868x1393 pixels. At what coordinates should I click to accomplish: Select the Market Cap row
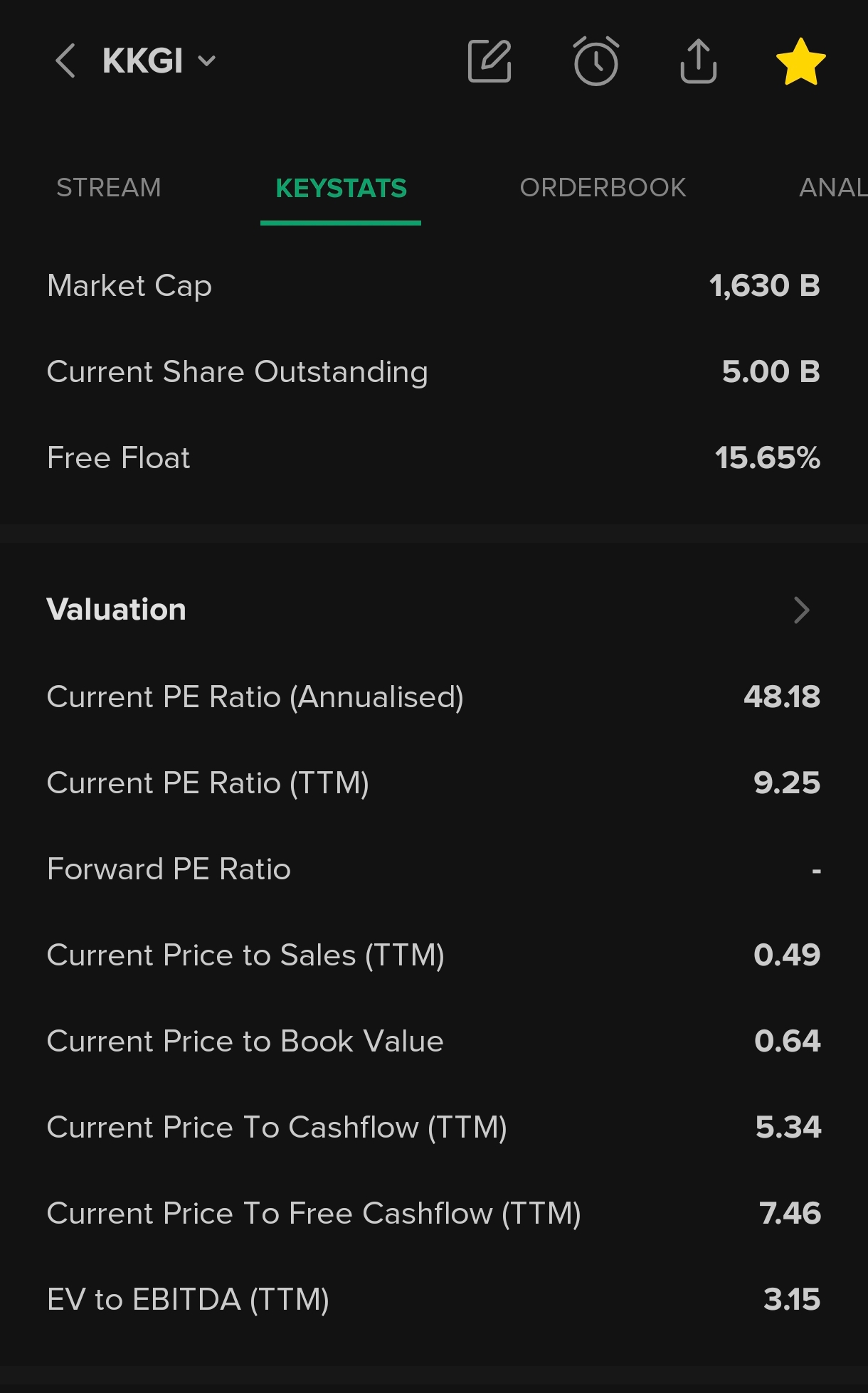pos(434,286)
